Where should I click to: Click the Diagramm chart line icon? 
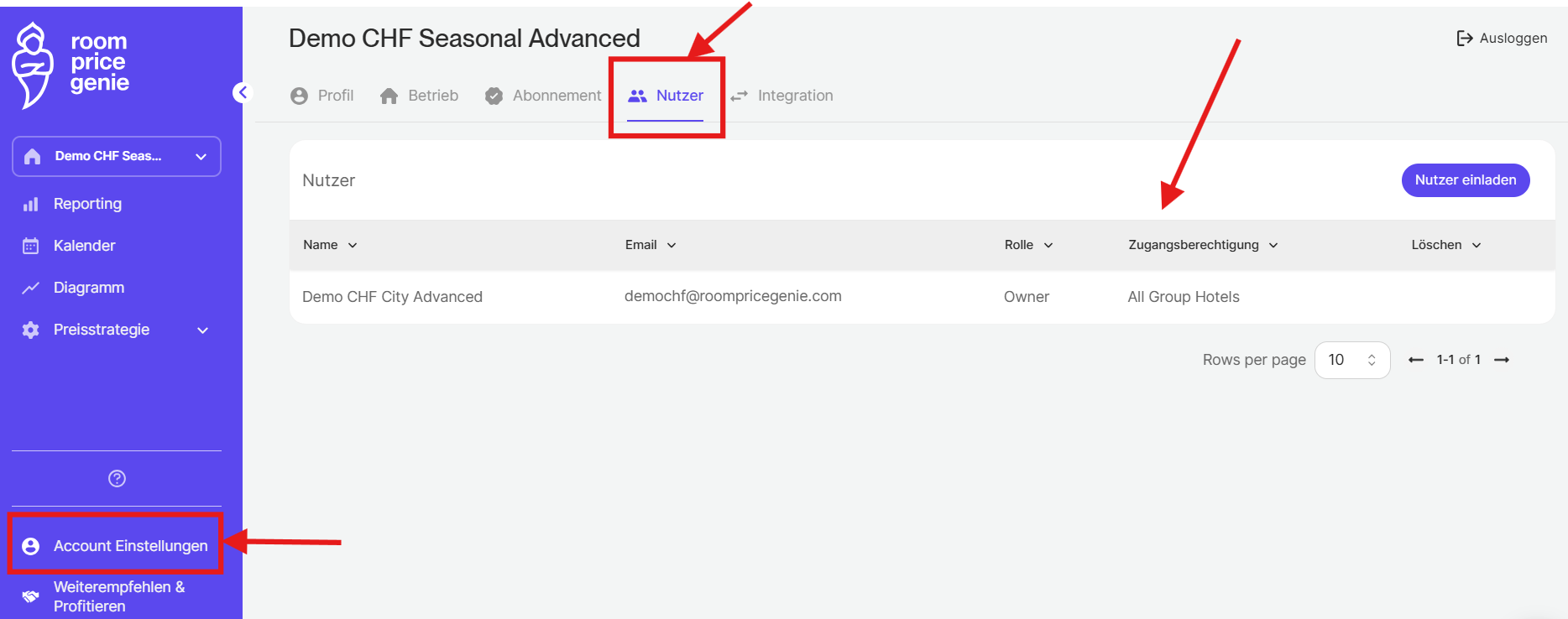31,288
